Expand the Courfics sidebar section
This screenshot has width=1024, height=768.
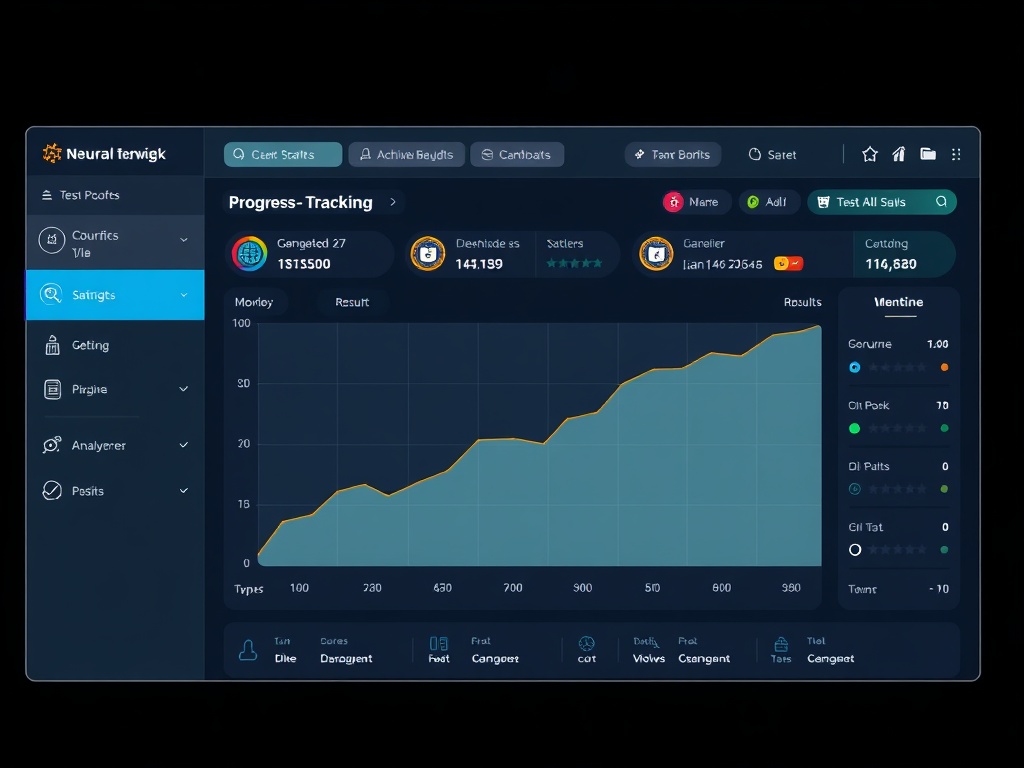coord(183,240)
